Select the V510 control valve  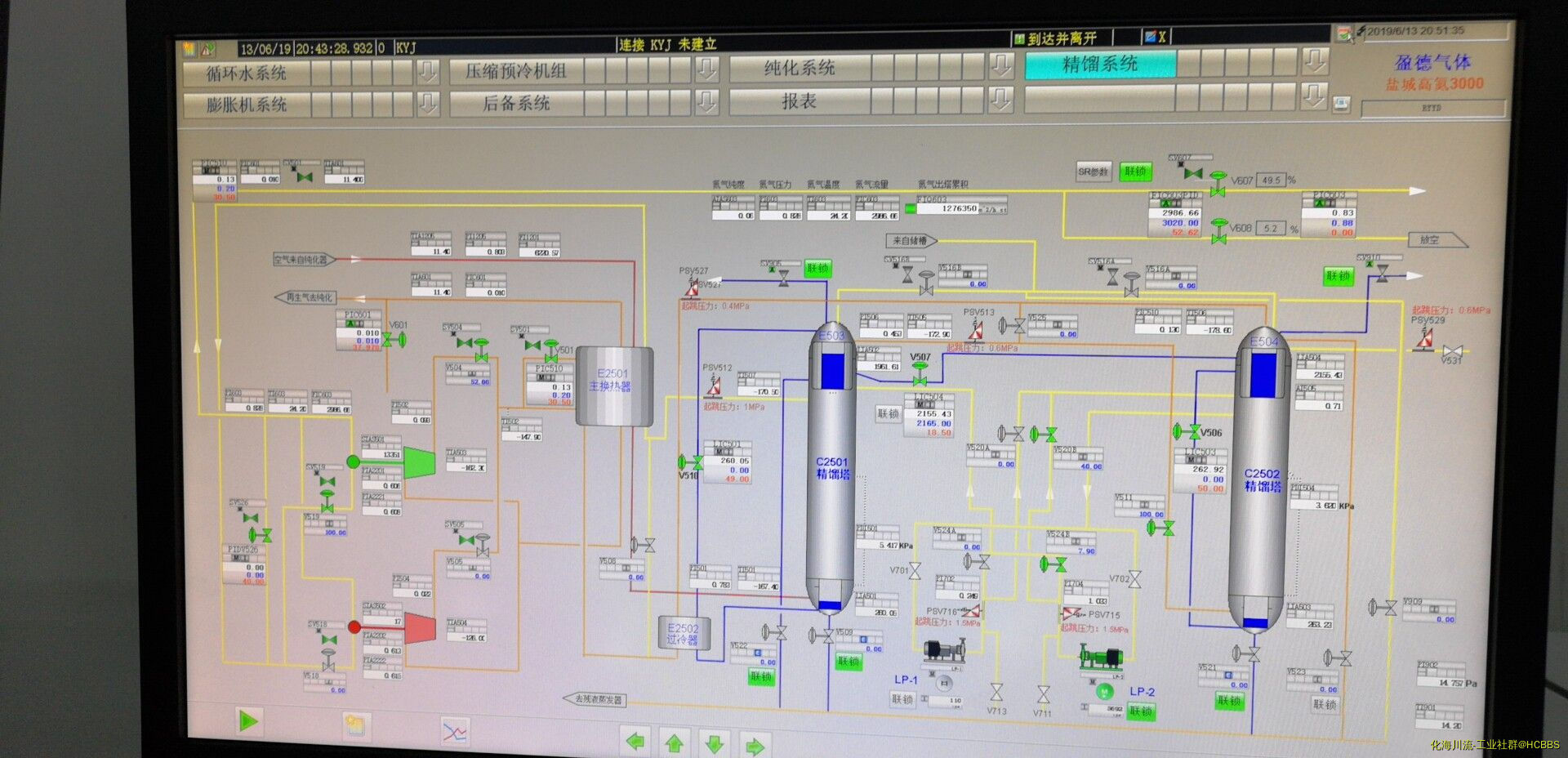point(690,463)
